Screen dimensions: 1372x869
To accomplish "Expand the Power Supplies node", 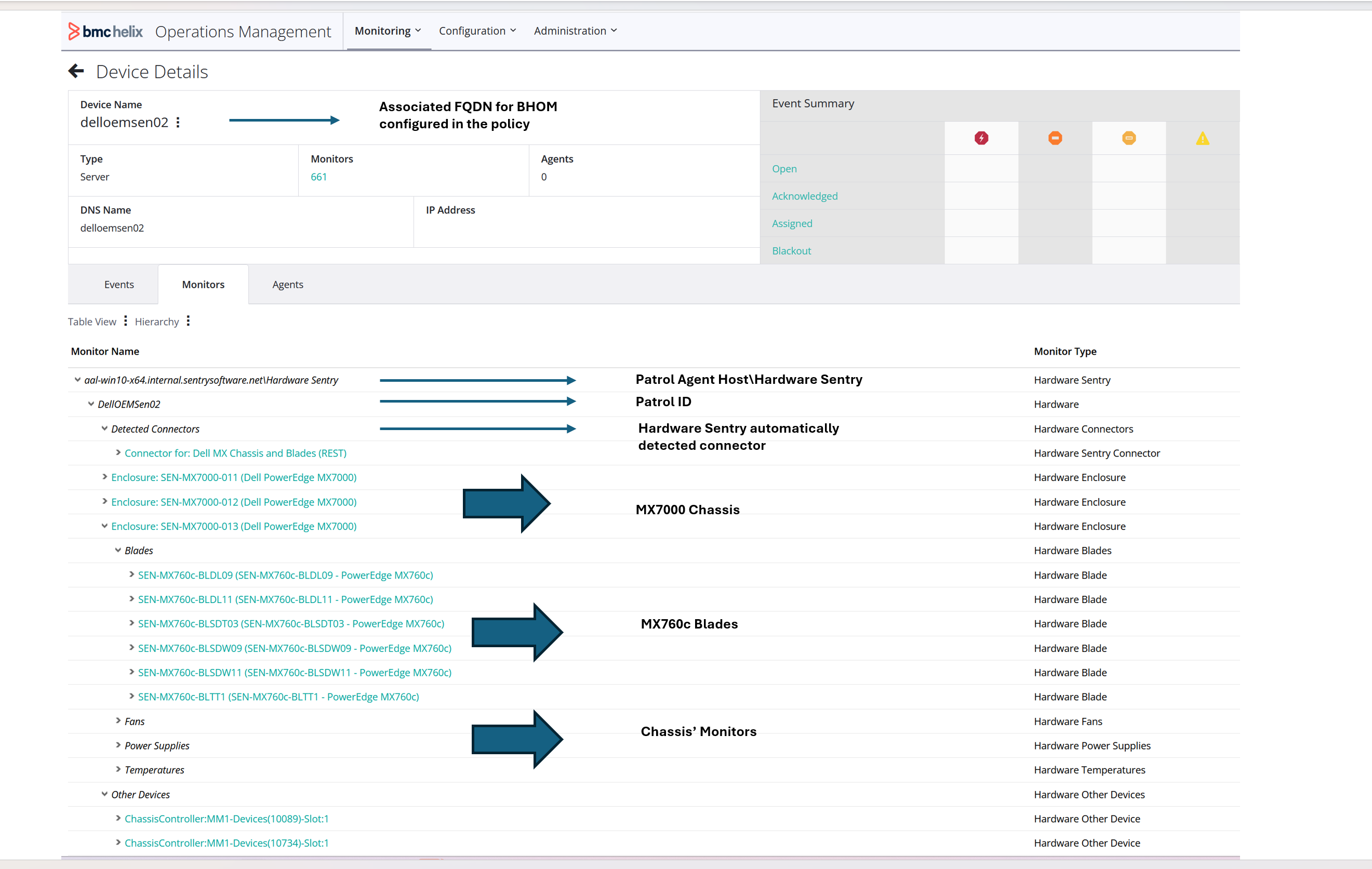I will pyautogui.click(x=118, y=745).
